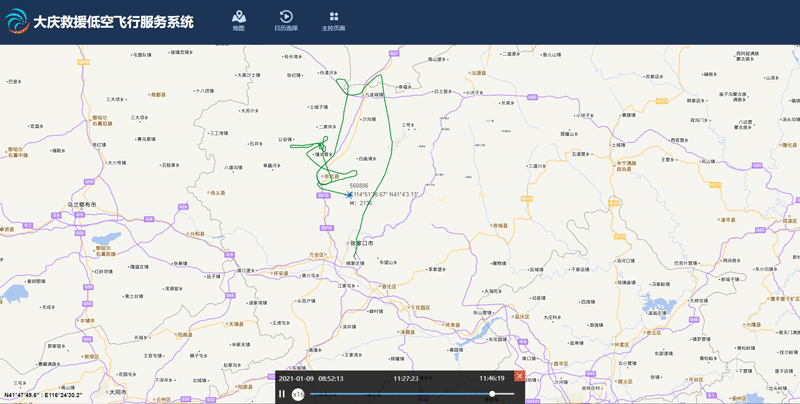Click the system logo in header

[x=17, y=21]
